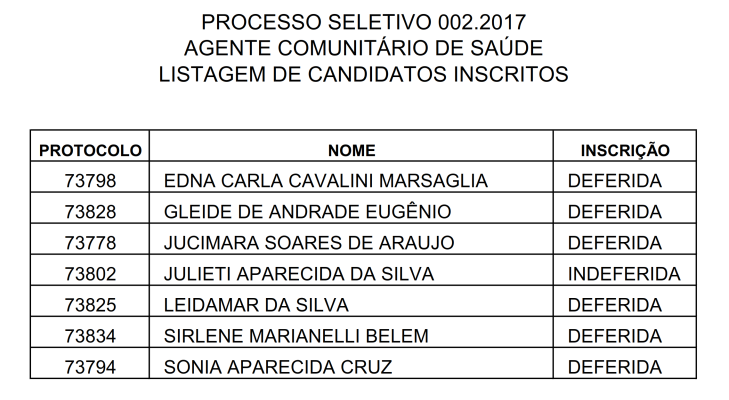
Task: Select protocol number 73834
Action: coord(90,336)
